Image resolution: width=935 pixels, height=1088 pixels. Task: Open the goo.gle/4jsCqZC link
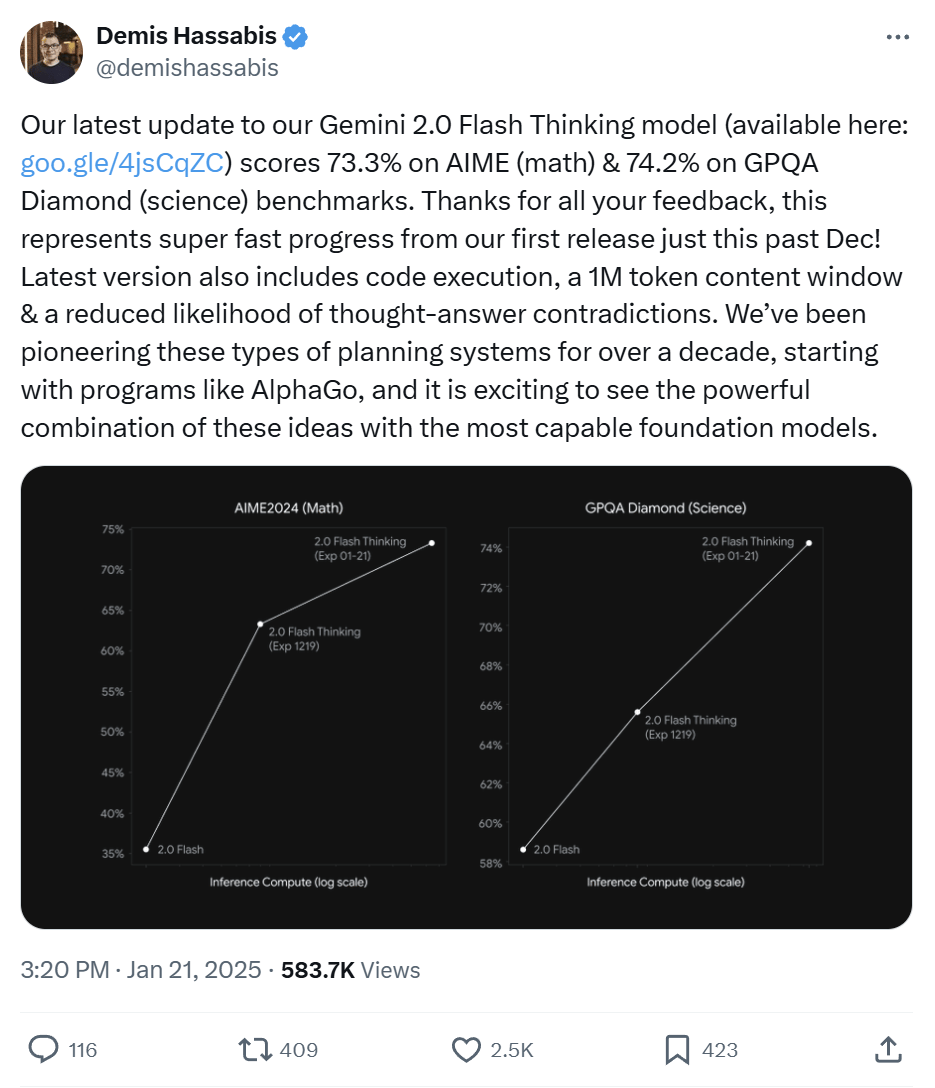122,163
